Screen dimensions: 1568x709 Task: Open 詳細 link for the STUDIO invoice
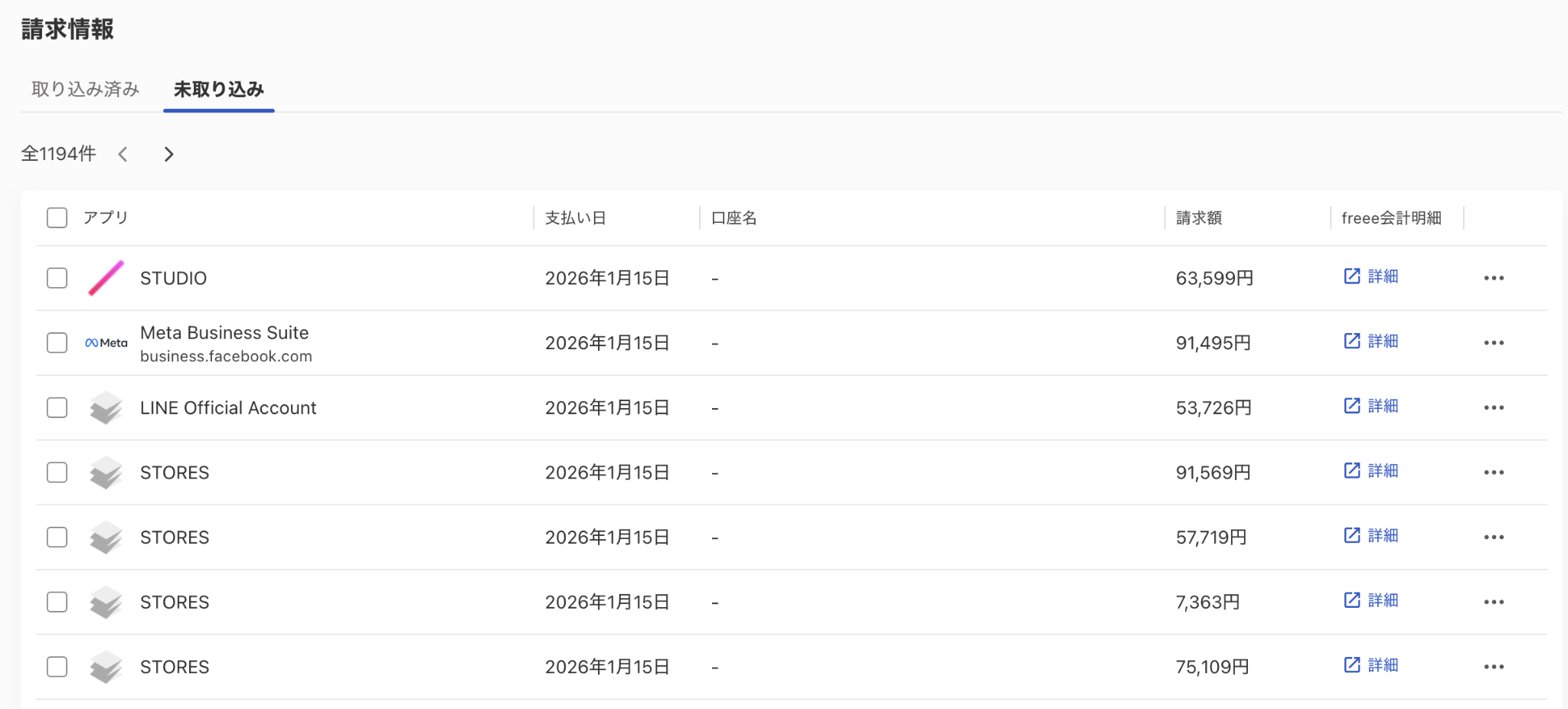(1382, 276)
